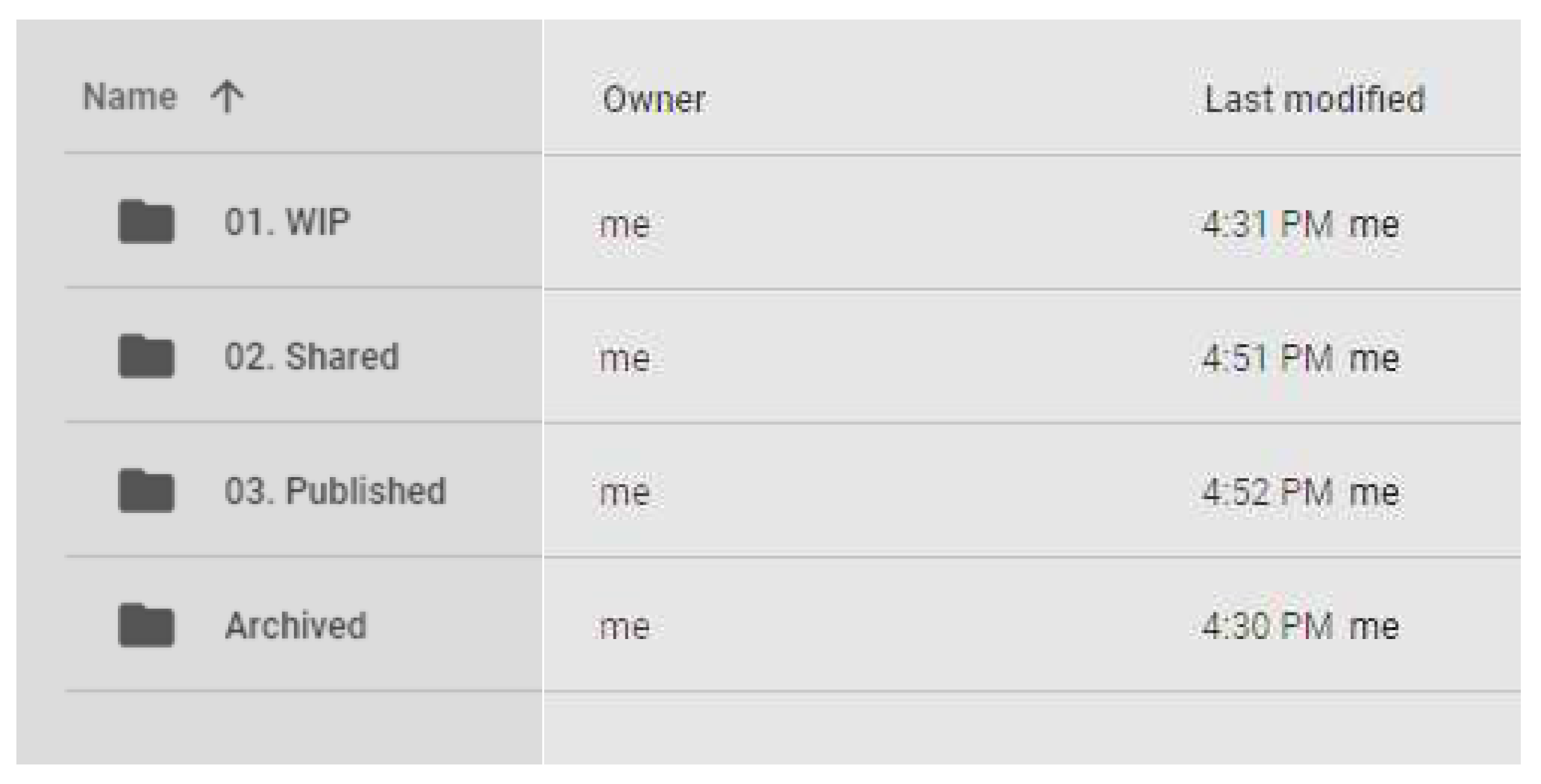Click the Owner column header

pos(654,100)
